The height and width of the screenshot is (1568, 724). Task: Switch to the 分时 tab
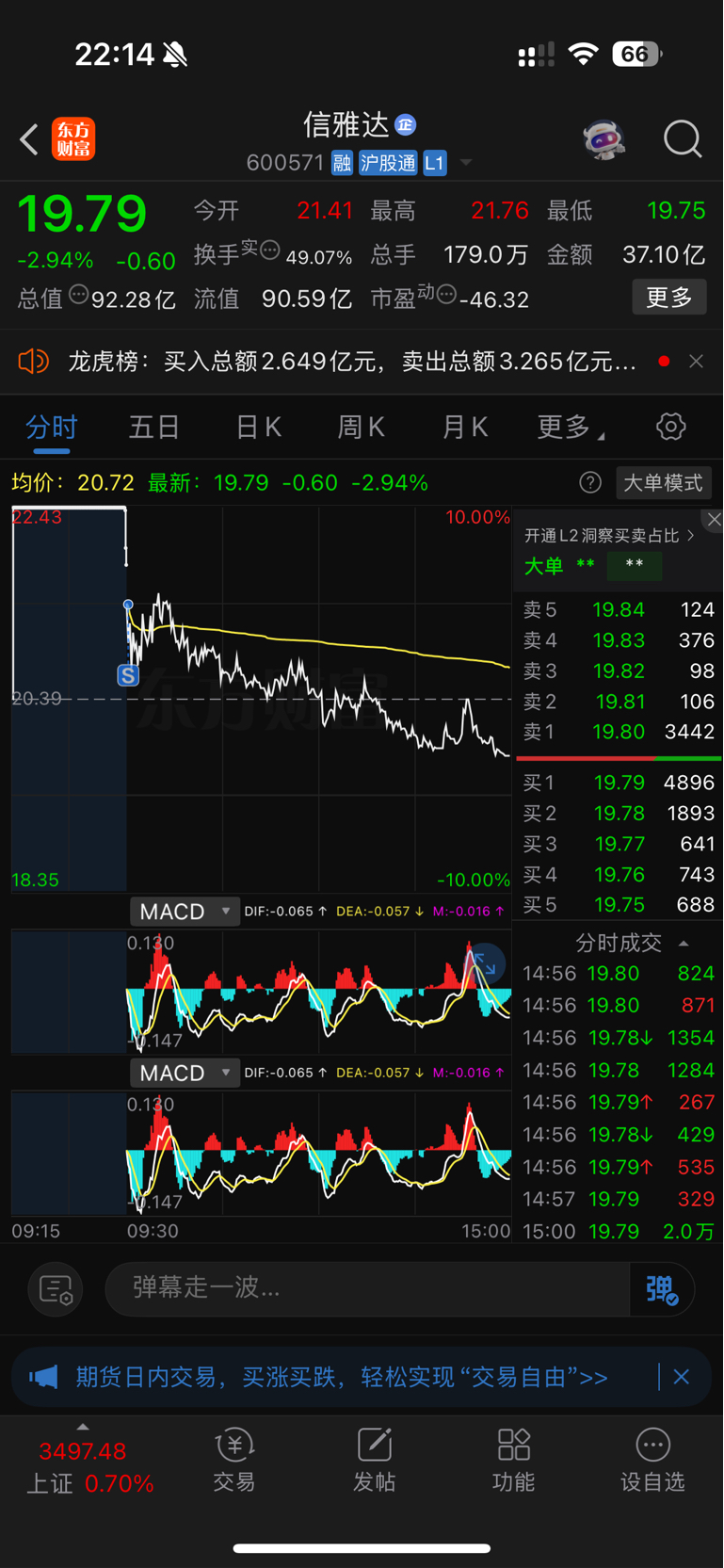tap(52, 428)
